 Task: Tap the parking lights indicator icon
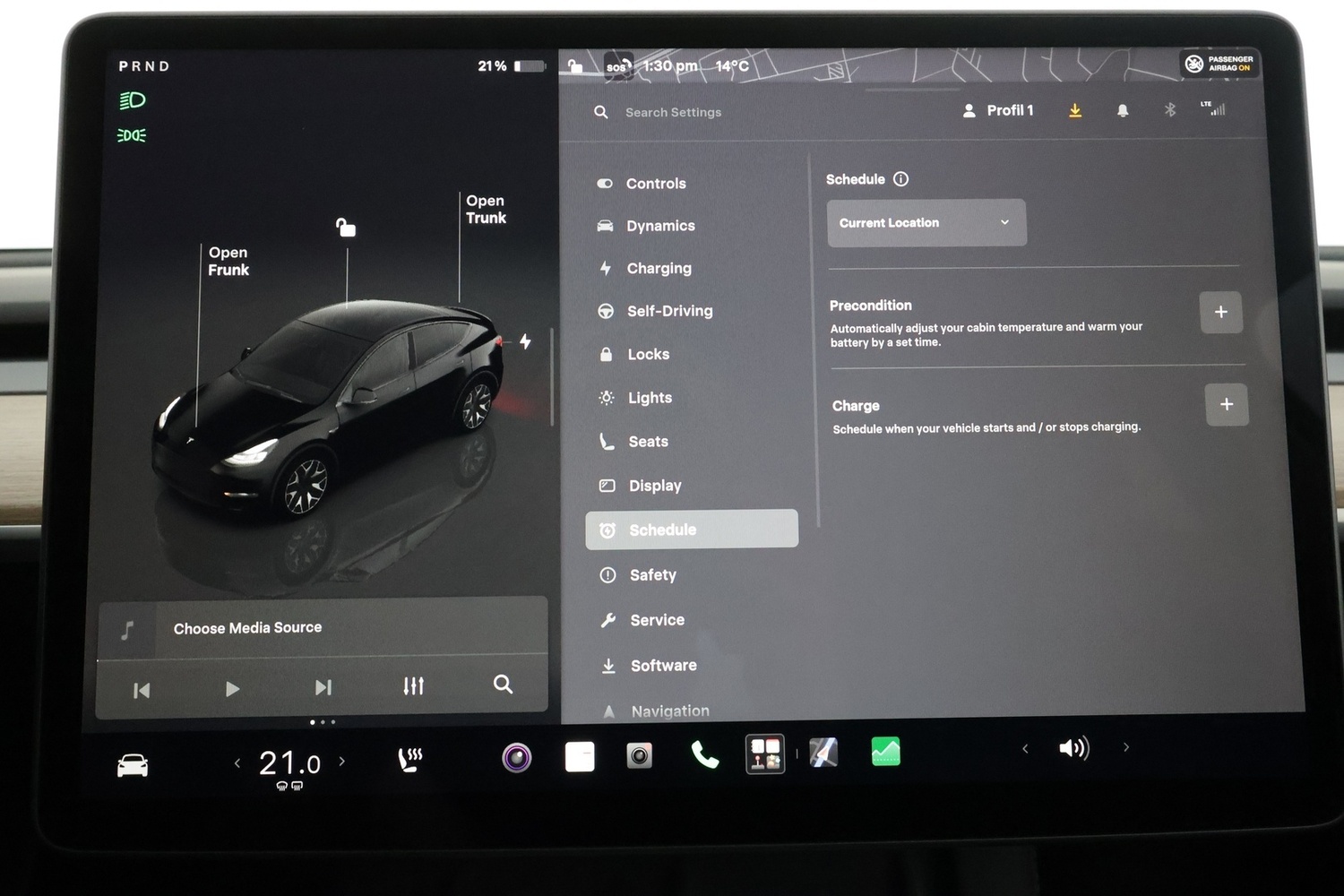pos(132,135)
